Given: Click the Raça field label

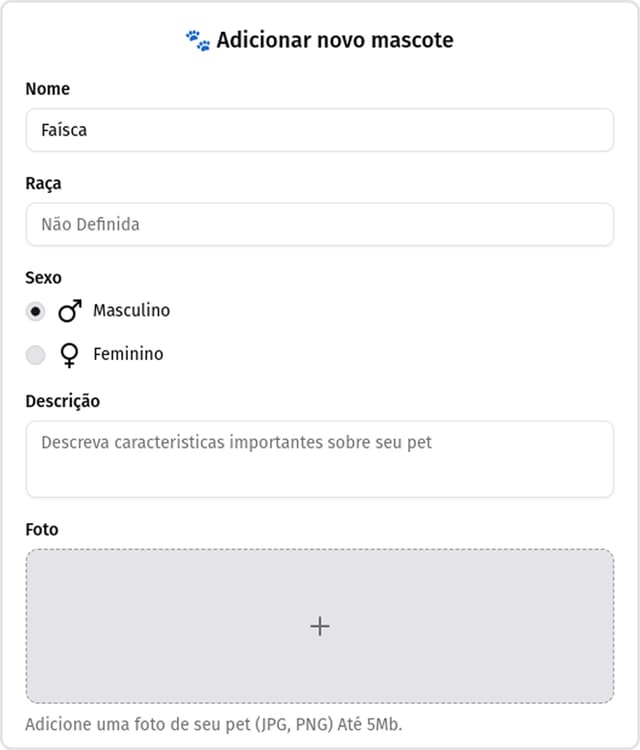Looking at the screenshot, I should pos(44,184).
